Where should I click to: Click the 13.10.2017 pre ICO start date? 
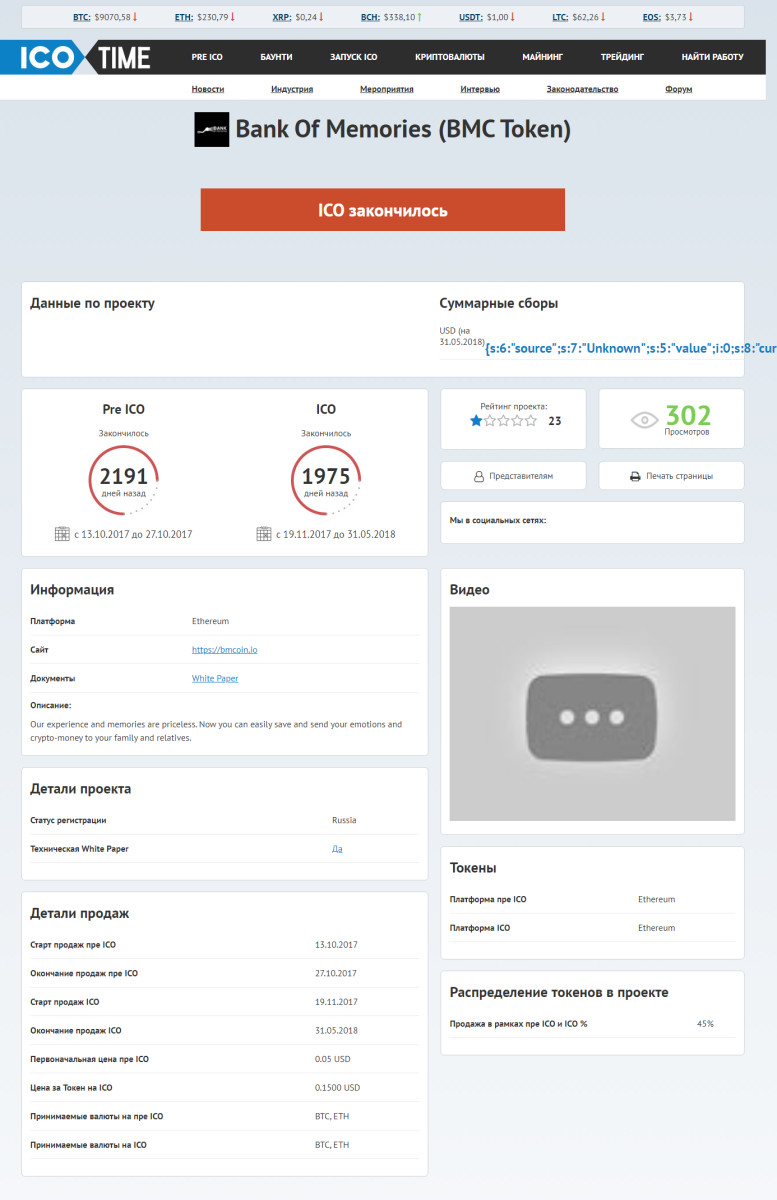(336, 944)
